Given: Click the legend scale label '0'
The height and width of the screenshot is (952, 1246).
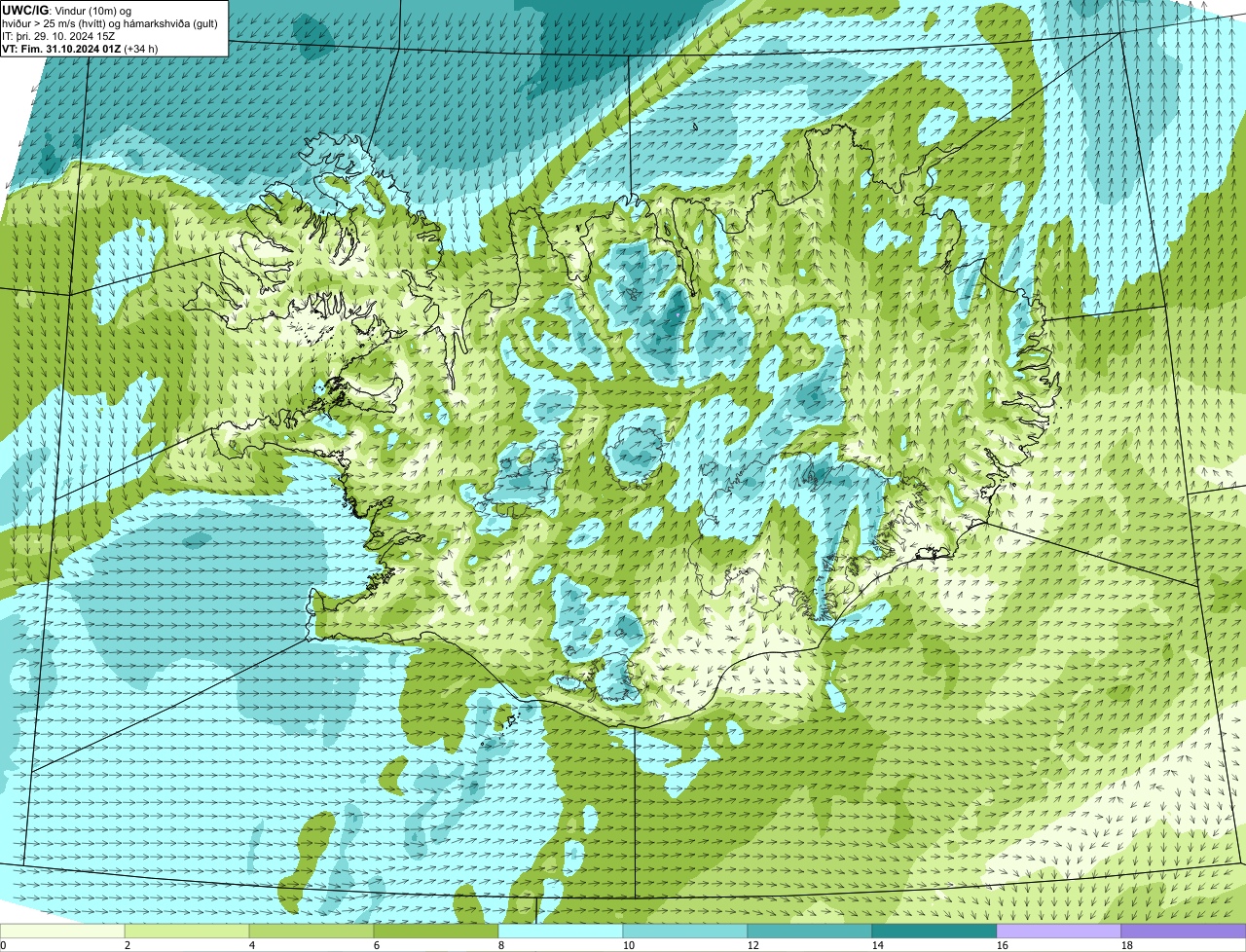Looking at the screenshot, I should (x=3, y=945).
